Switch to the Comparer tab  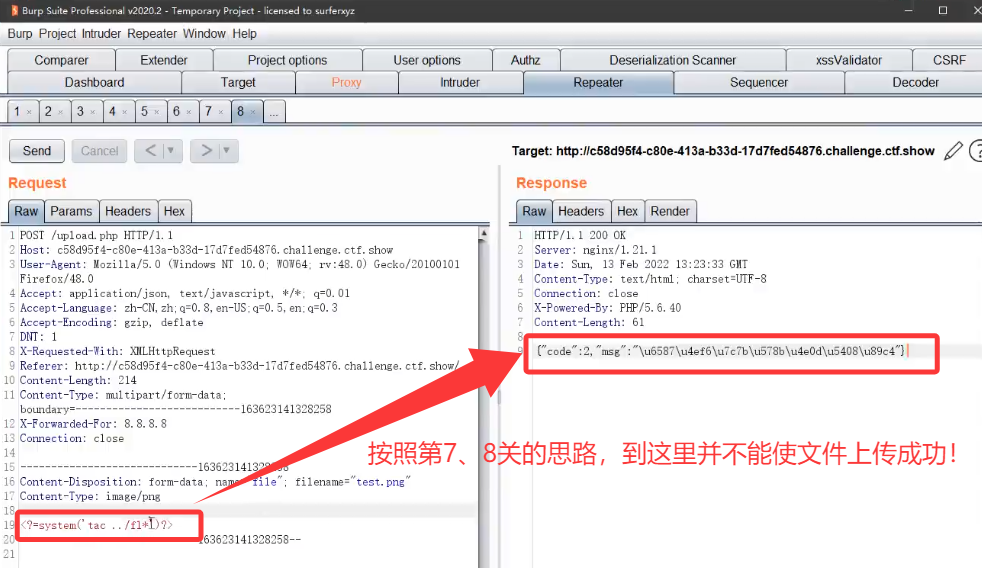click(x=61, y=60)
